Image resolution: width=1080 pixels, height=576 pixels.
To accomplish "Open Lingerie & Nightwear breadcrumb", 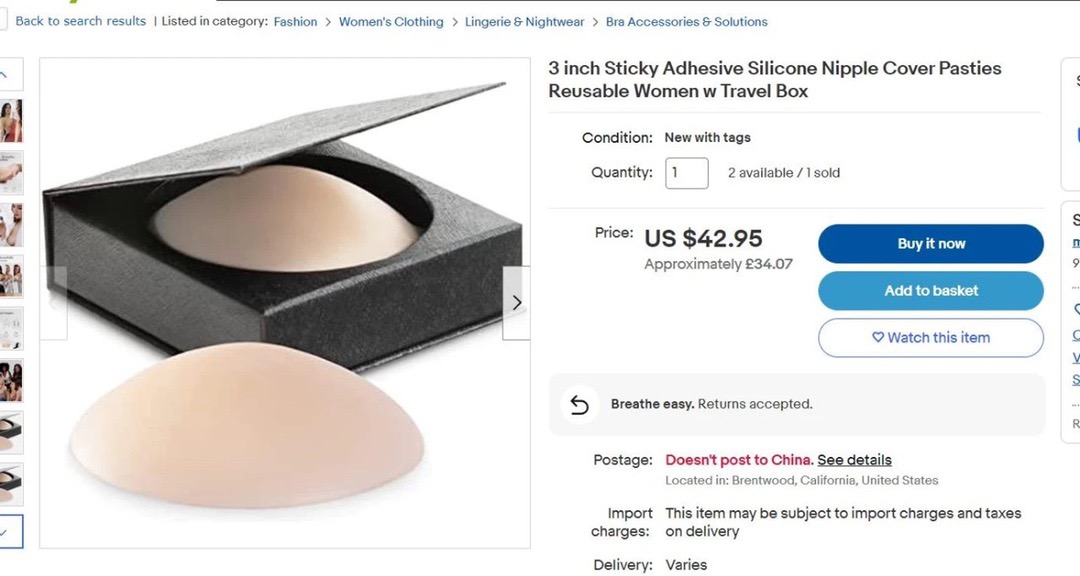I will pyautogui.click(x=524, y=21).
